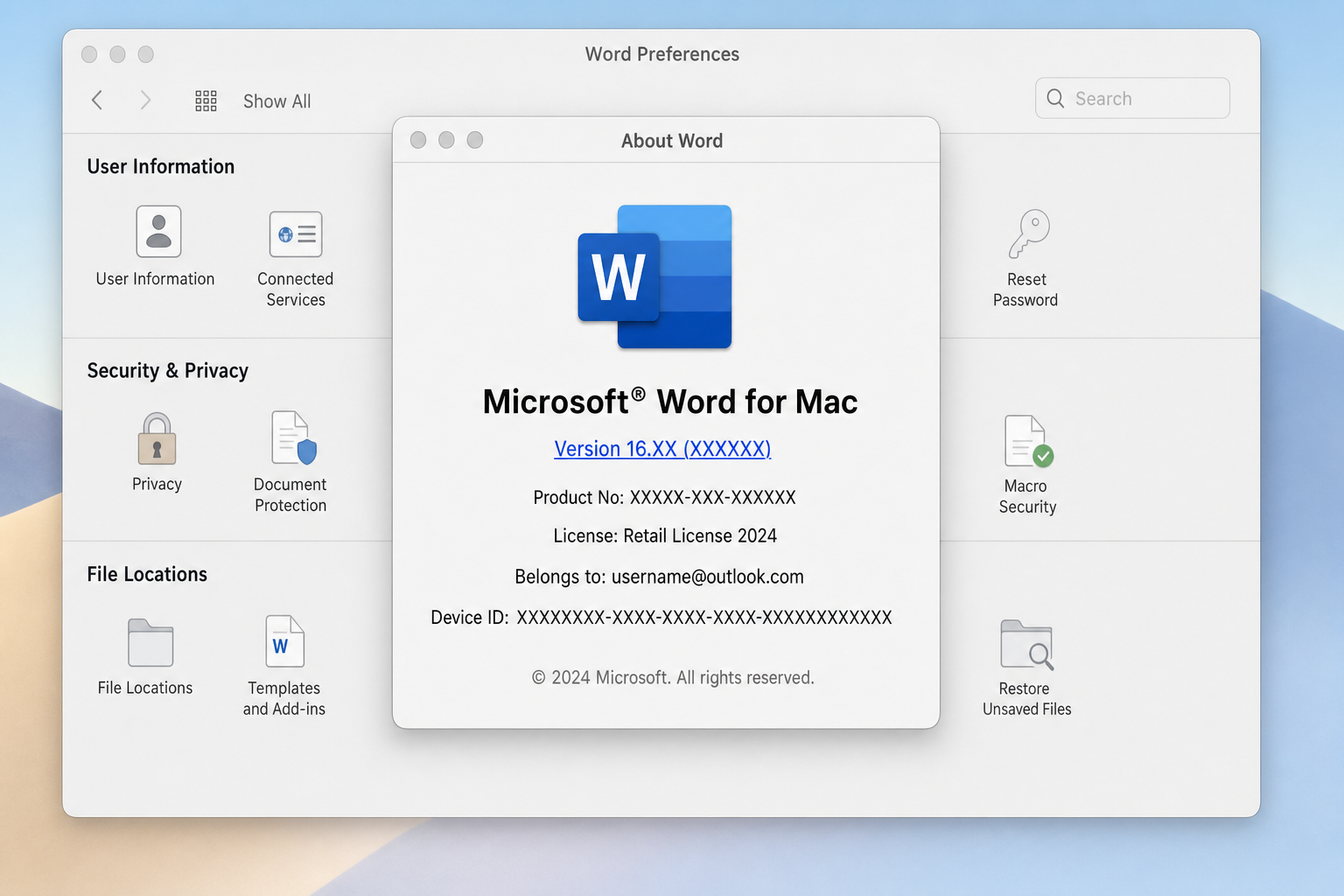
Task: Go back with the left chevron
Action: [x=97, y=100]
